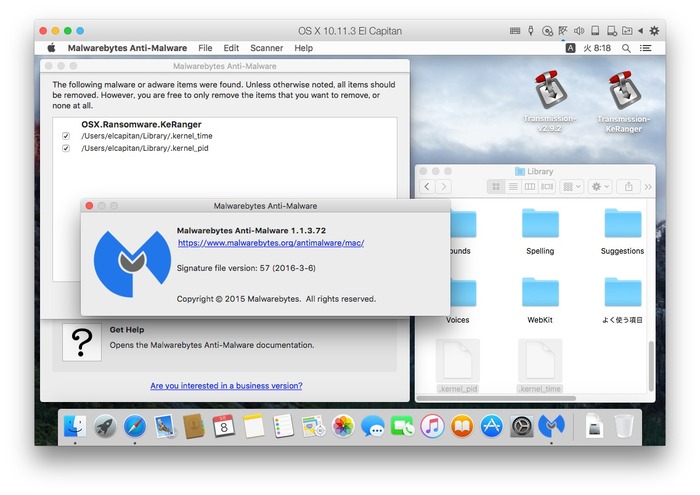Open the Finder action gear dropdown
Image resolution: width=700 pixels, height=495 pixels.
600,186
